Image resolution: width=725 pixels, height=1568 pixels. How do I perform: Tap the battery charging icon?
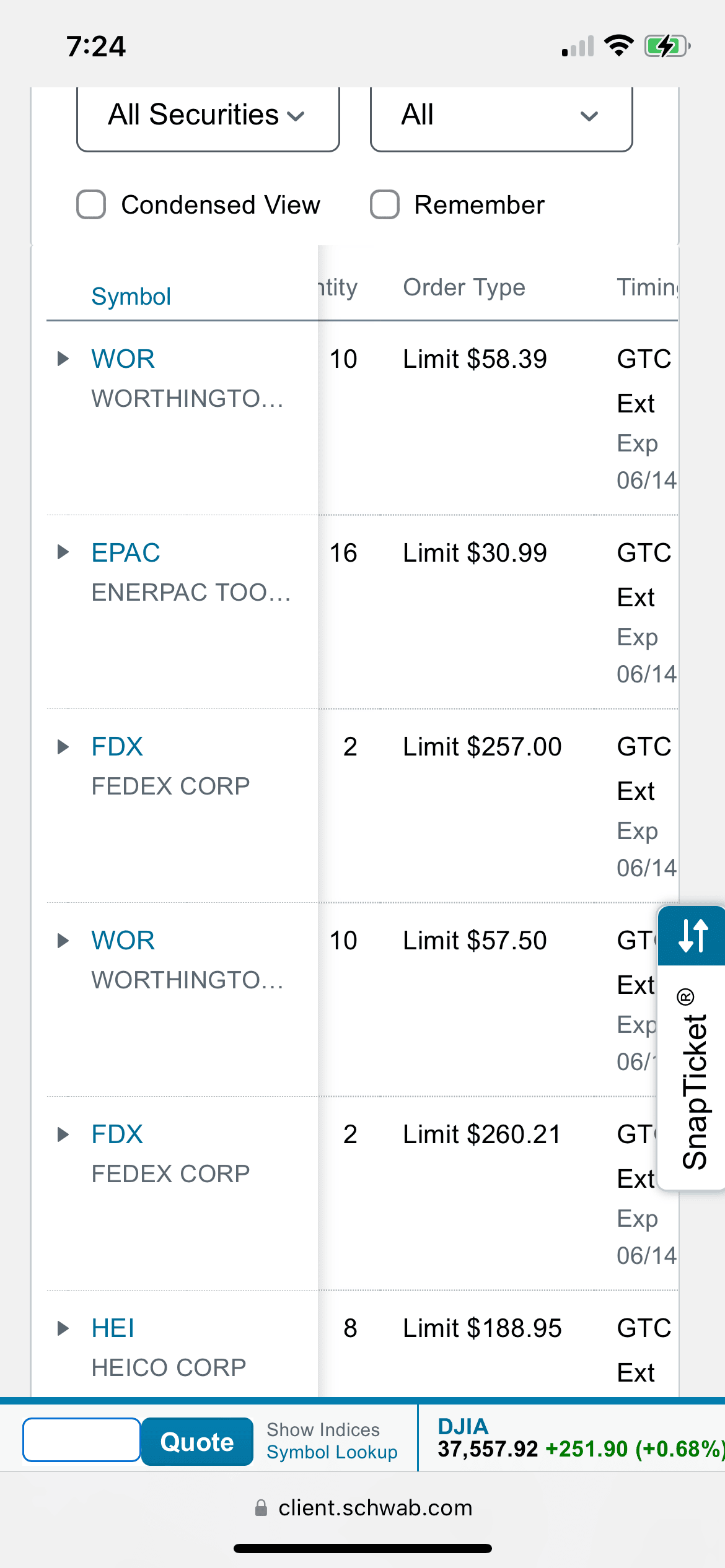point(666,46)
